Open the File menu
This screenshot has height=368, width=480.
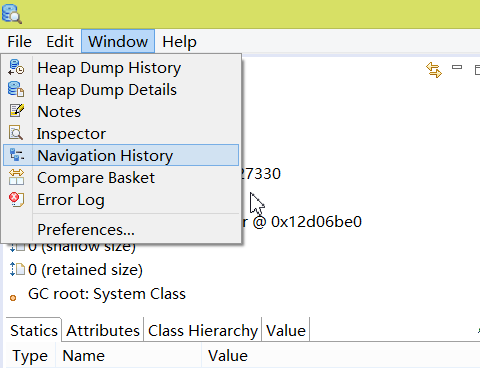click(20, 42)
